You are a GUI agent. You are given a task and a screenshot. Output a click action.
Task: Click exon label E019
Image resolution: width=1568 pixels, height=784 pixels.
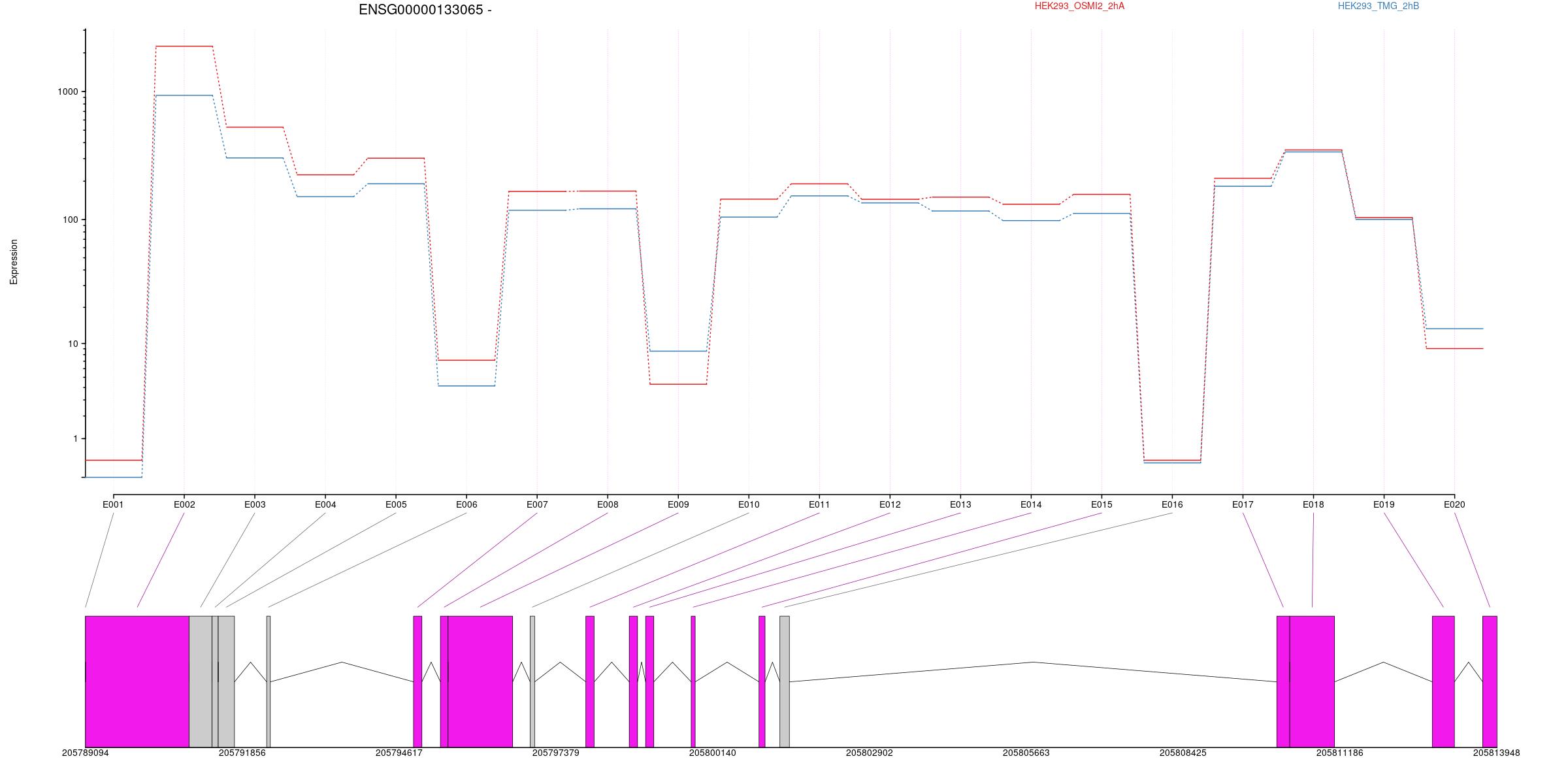(1384, 504)
